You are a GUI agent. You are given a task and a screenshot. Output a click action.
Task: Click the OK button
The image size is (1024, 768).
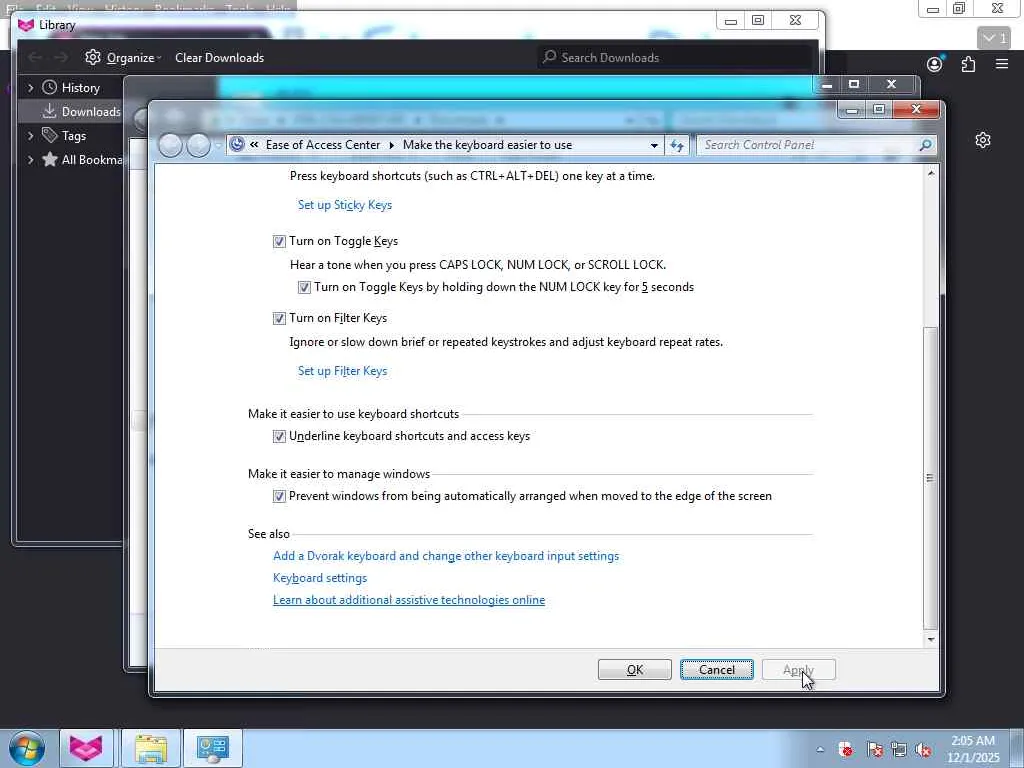tap(634, 670)
